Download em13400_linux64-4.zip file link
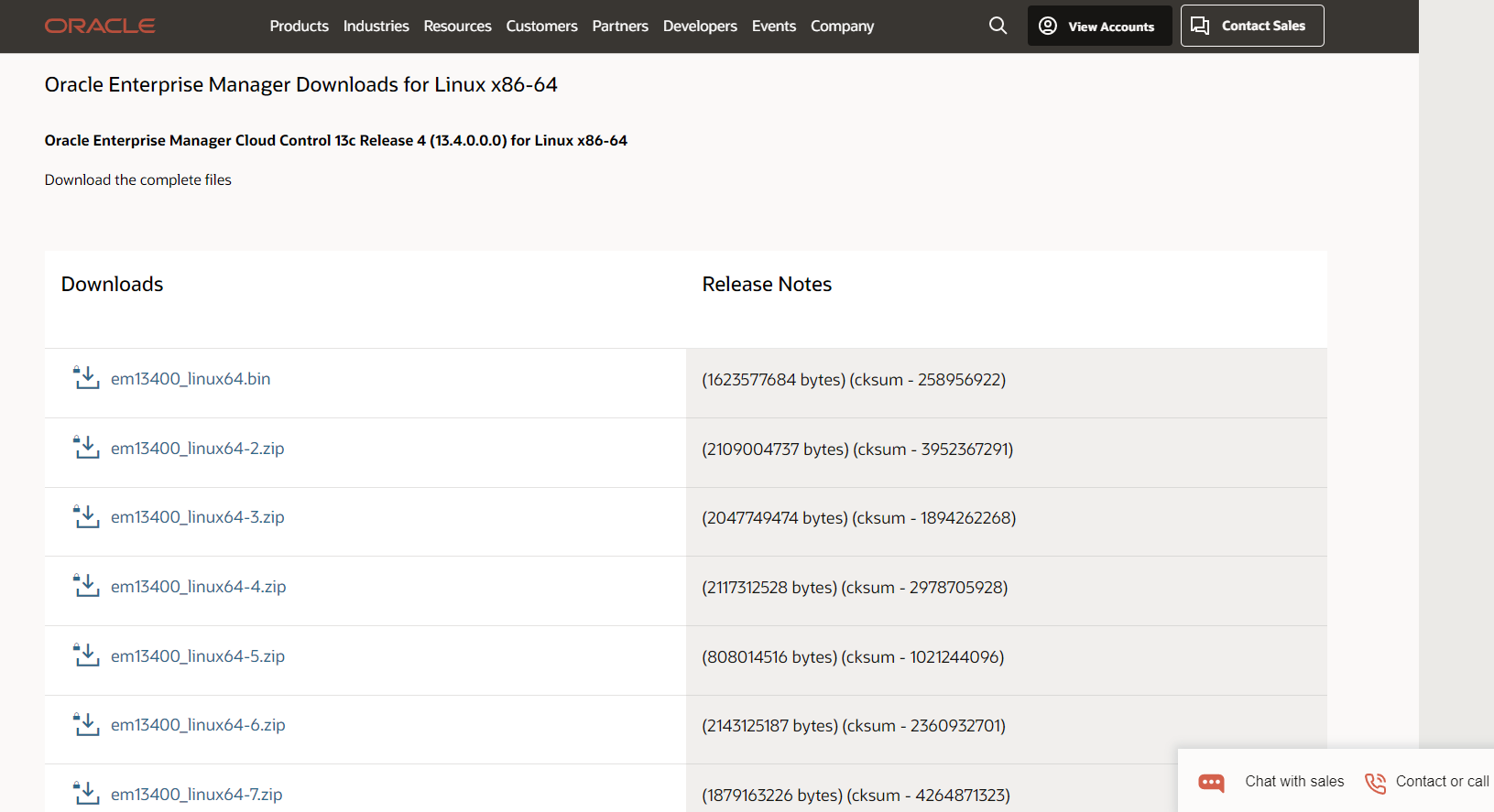1494x812 pixels. click(198, 586)
